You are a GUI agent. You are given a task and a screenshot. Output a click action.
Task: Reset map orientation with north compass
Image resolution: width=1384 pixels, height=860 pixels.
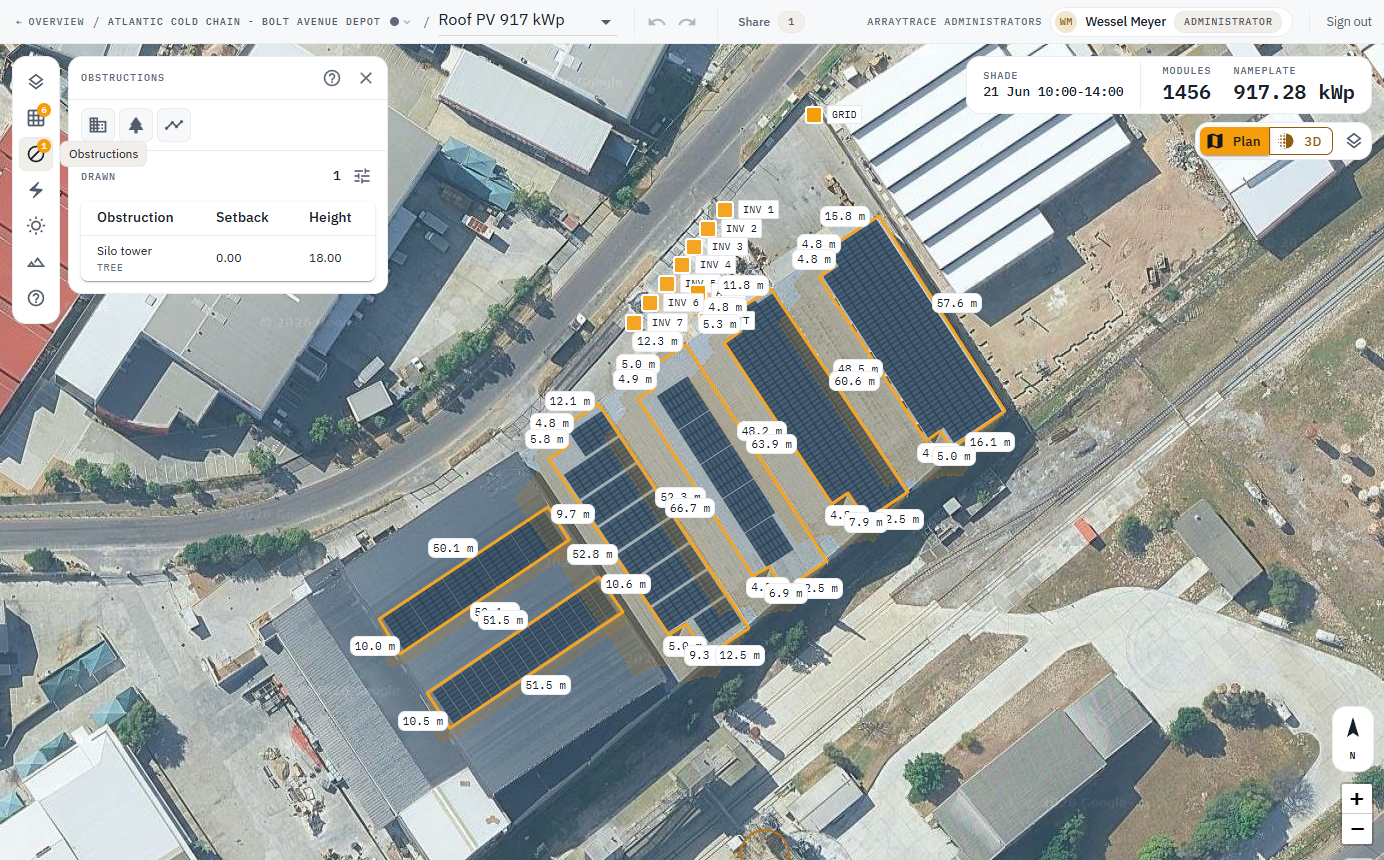click(x=1353, y=739)
